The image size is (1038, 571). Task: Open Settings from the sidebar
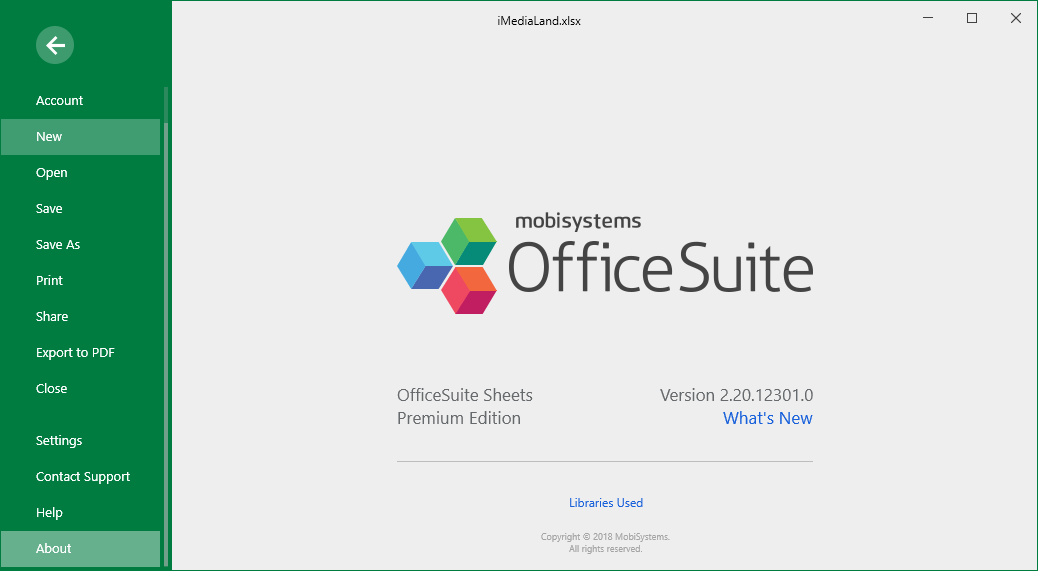(80, 441)
